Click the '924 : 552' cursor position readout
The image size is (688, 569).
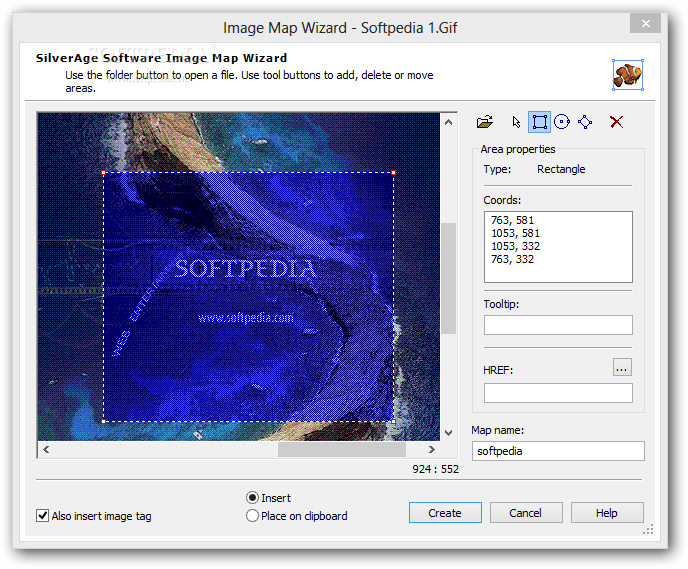pos(435,469)
